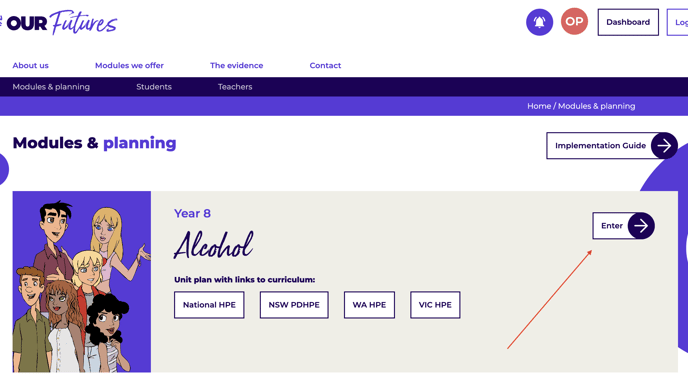The width and height of the screenshot is (688, 377).
Task: Open the WA HPE unit plan
Action: (369, 305)
